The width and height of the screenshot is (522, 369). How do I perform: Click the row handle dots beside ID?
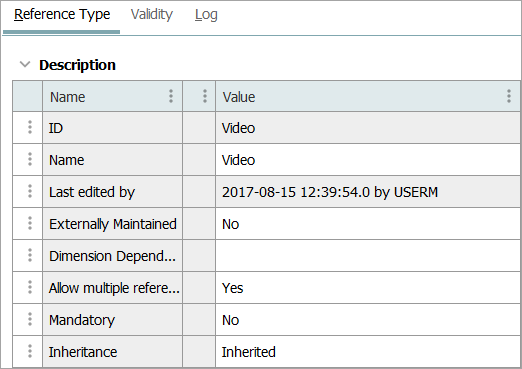pos(30,127)
